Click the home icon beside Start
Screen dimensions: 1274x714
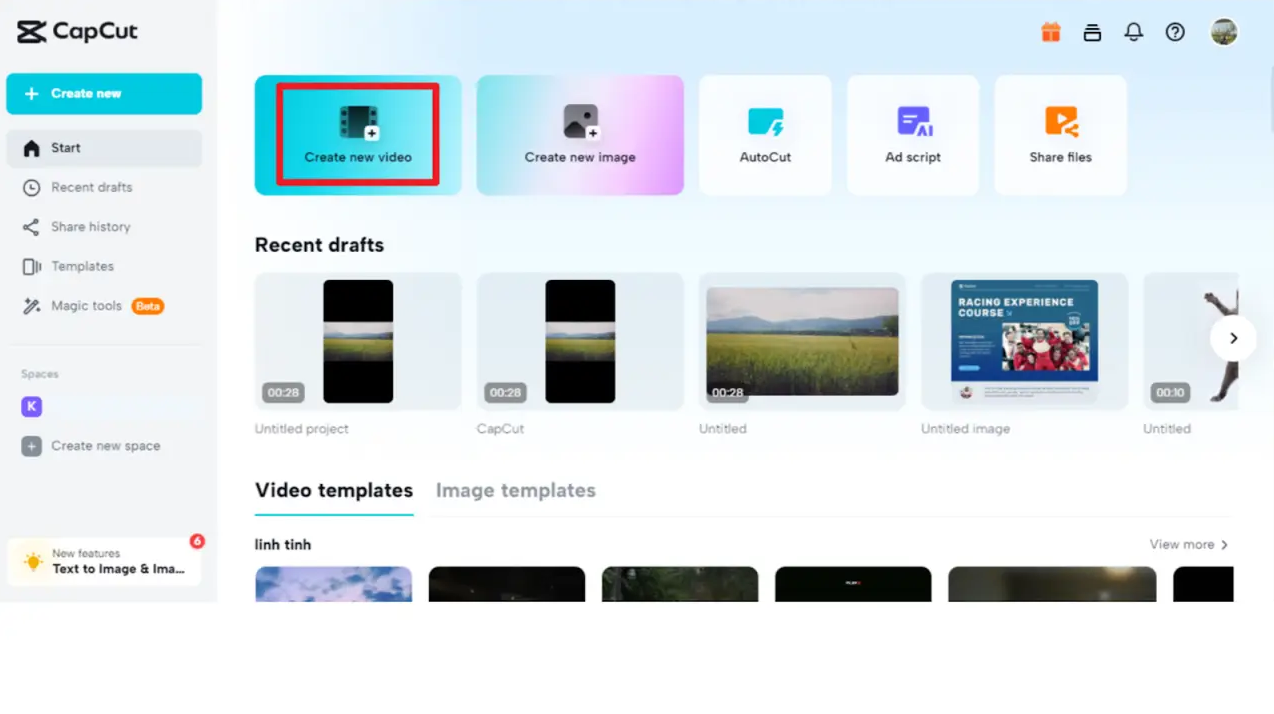(32, 148)
